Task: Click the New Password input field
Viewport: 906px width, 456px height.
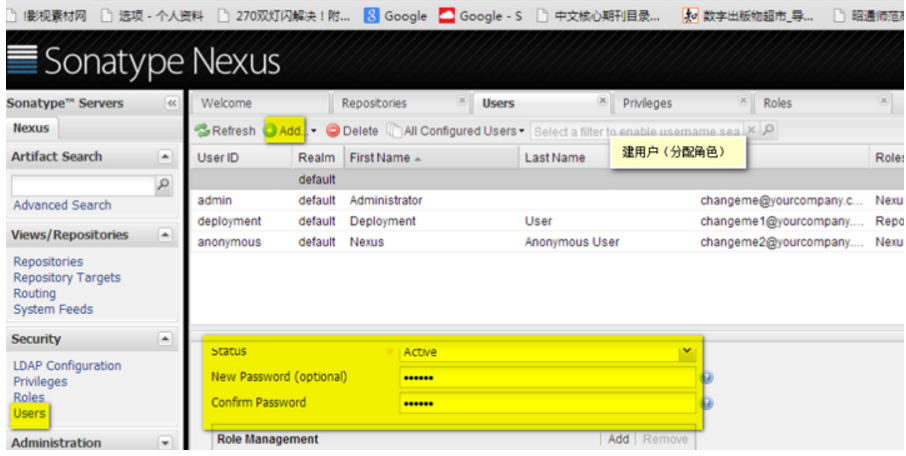Action: (x=546, y=377)
